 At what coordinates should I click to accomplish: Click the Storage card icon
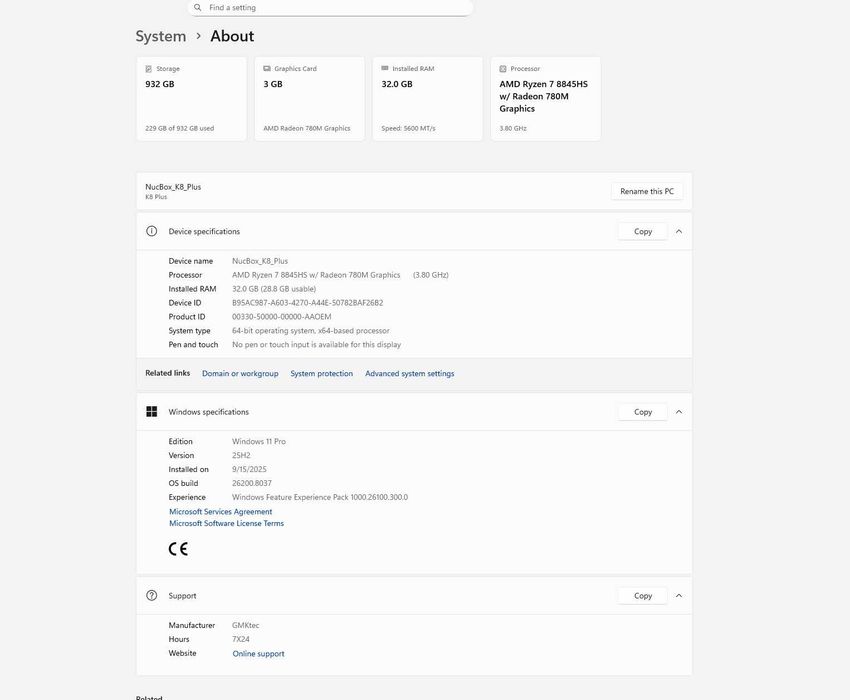pos(149,69)
